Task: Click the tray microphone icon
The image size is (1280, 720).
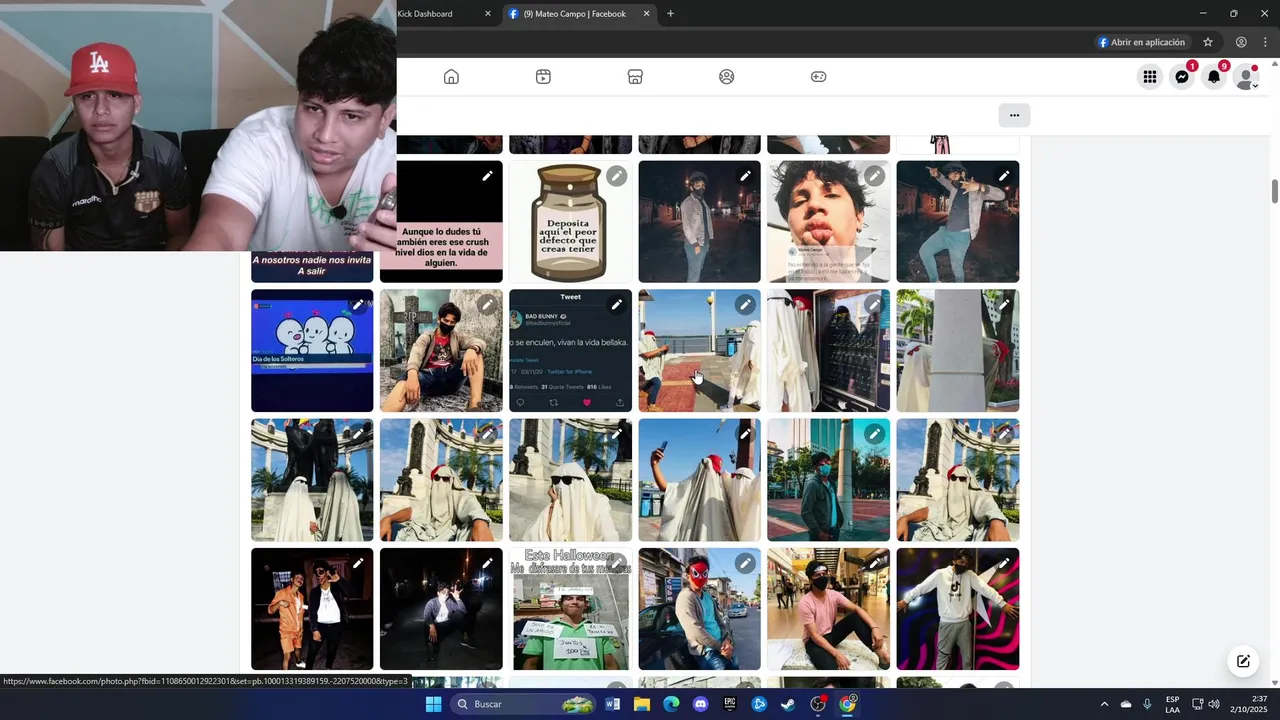Action: tap(1147, 704)
